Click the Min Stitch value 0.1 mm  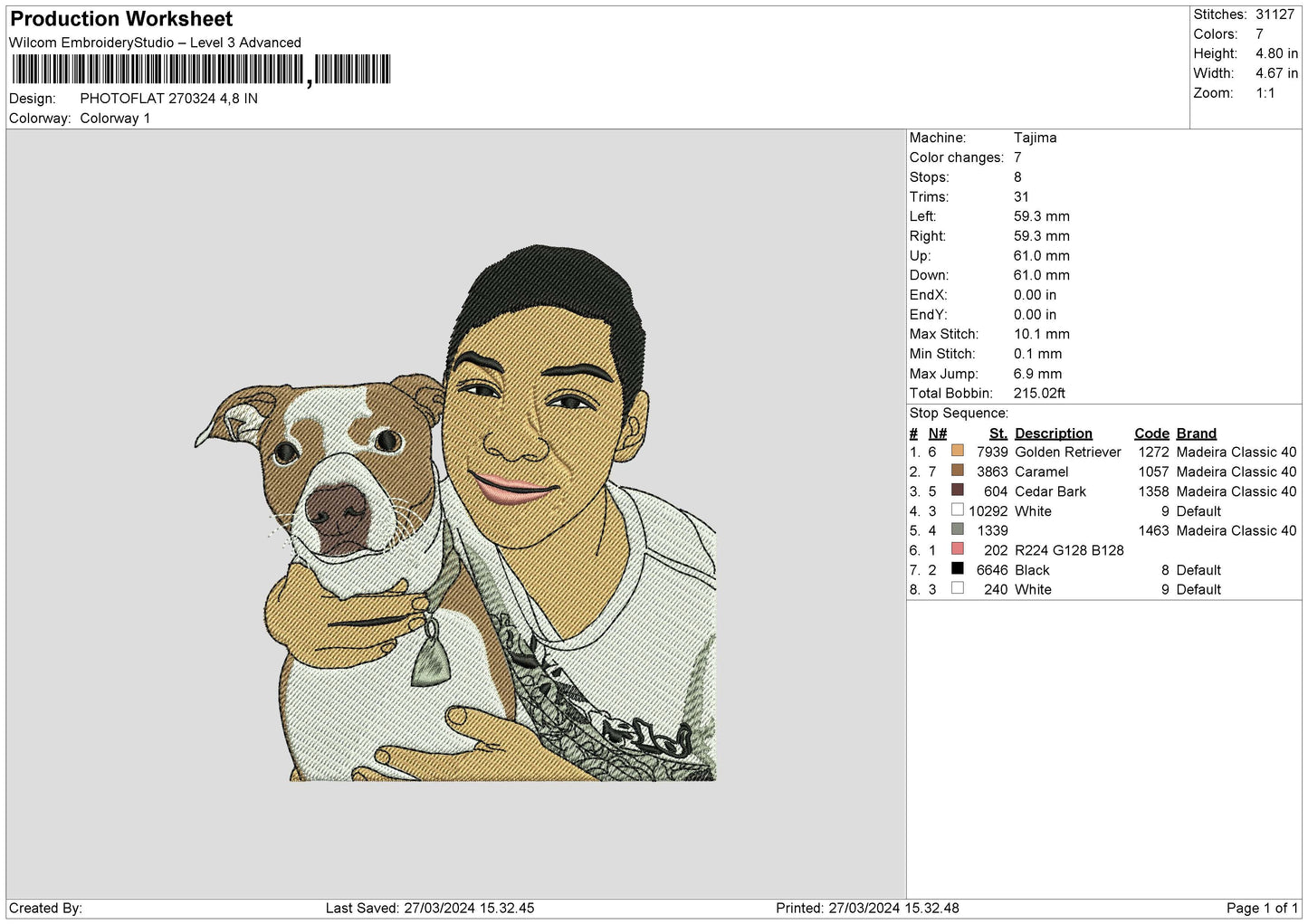1037,354
